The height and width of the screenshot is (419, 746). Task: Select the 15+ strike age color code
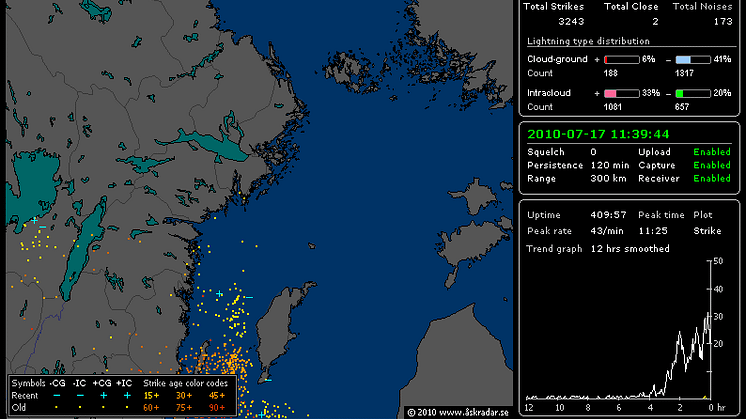[x=152, y=395]
